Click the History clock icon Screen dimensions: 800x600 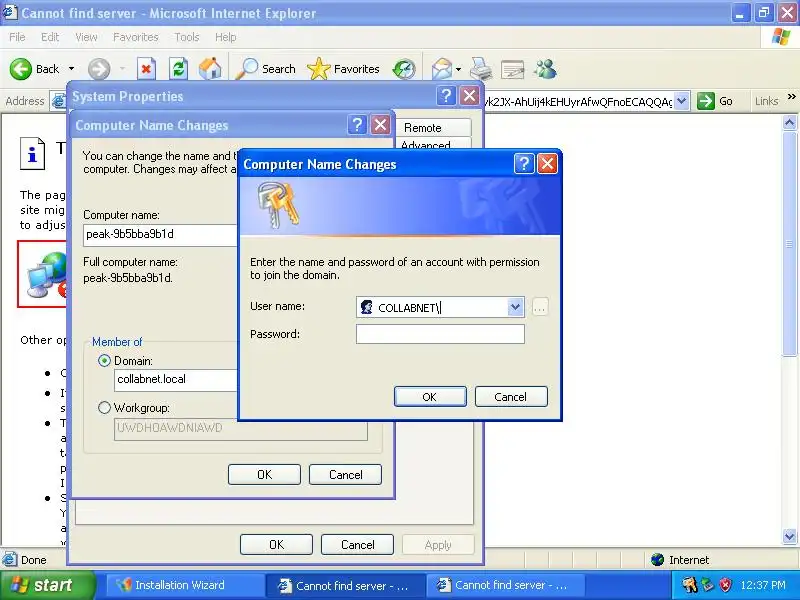point(404,69)
